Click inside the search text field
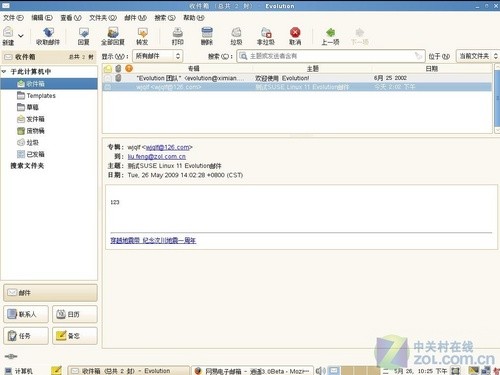Image resolution: width=500 pixels, height=375 pixels. [x=330, y=56]
